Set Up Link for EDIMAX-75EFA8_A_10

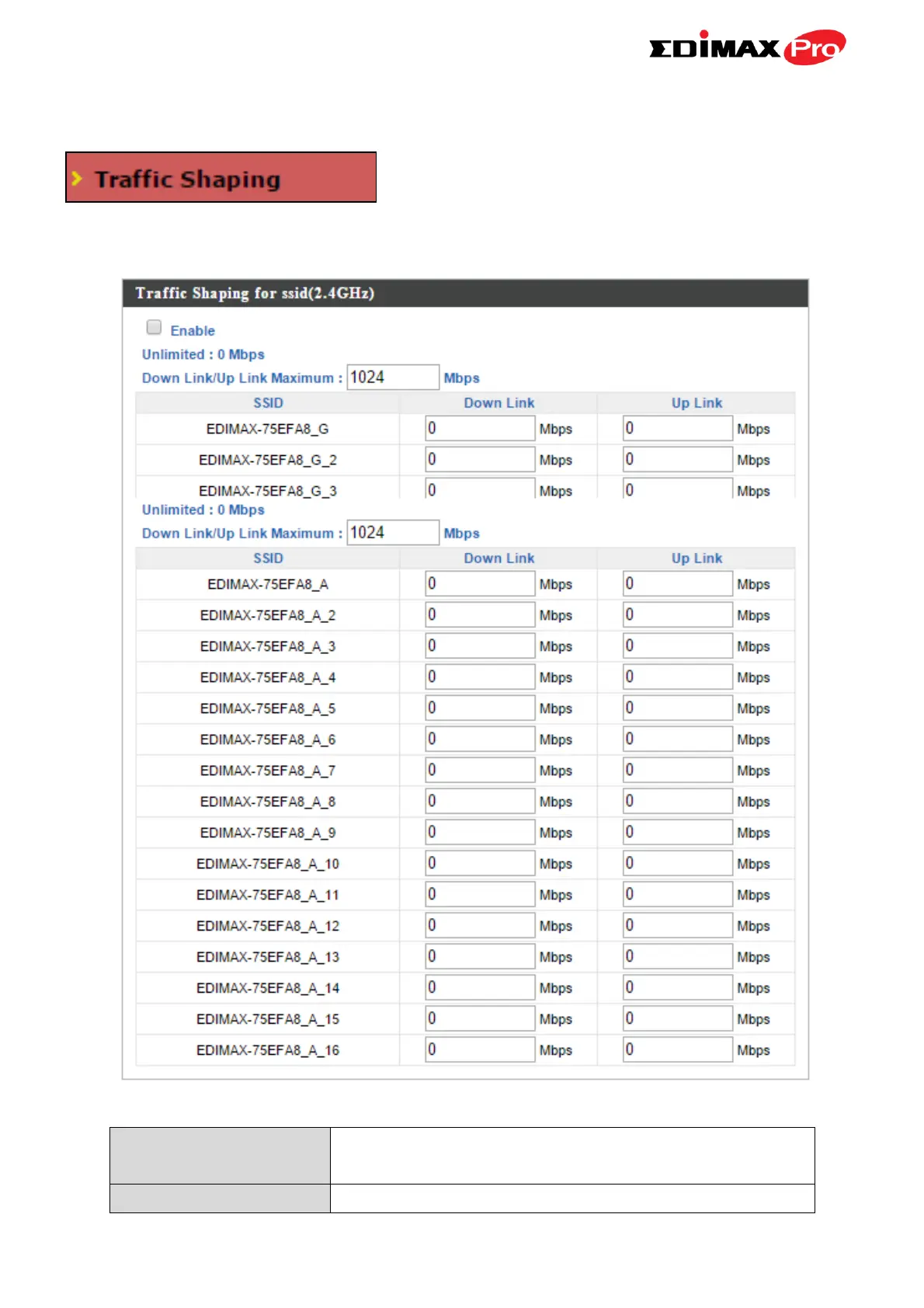pos(678,864)
